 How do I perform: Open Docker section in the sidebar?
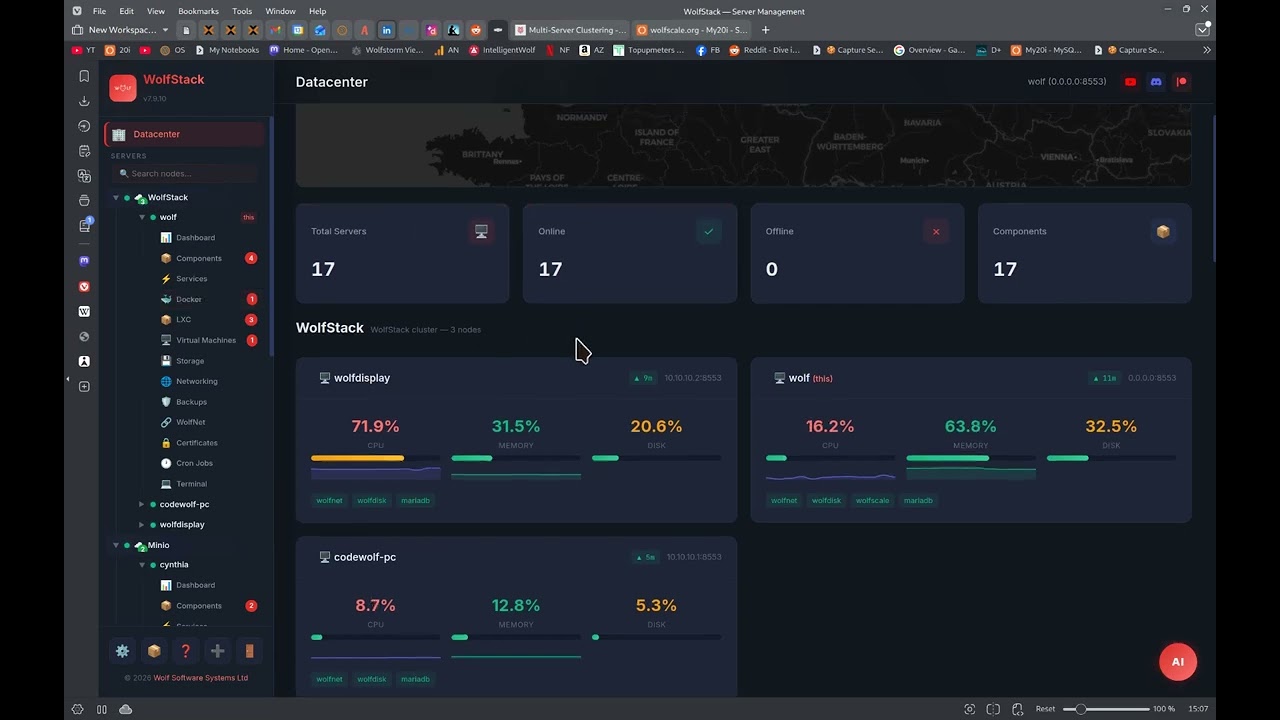coord(189,299)
